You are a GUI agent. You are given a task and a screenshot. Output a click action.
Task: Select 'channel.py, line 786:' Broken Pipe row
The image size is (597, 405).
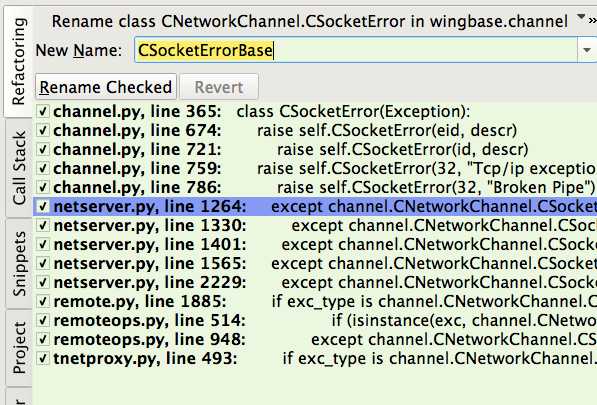(x=315, y=187)
